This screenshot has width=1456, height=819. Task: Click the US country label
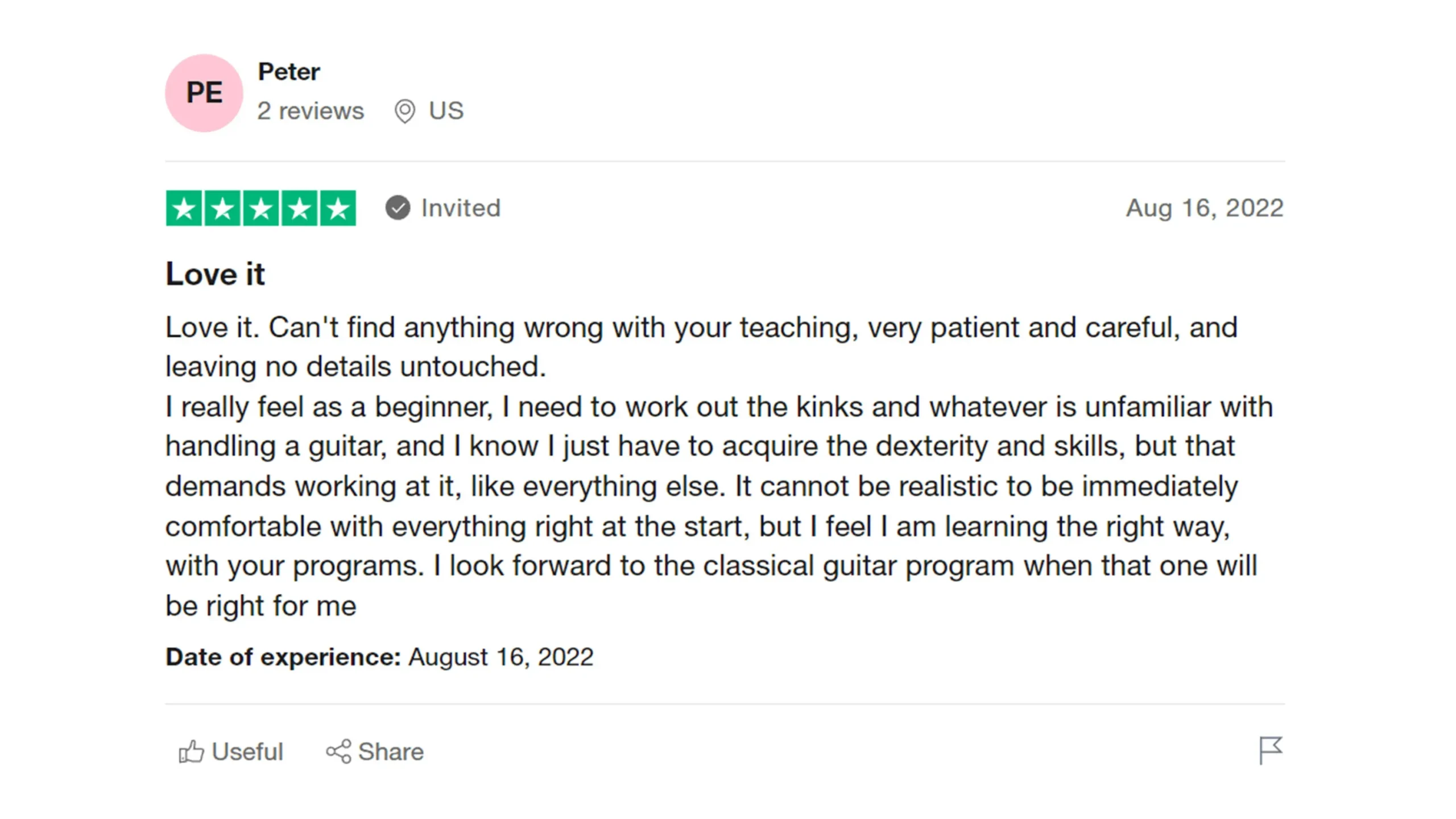446,110
